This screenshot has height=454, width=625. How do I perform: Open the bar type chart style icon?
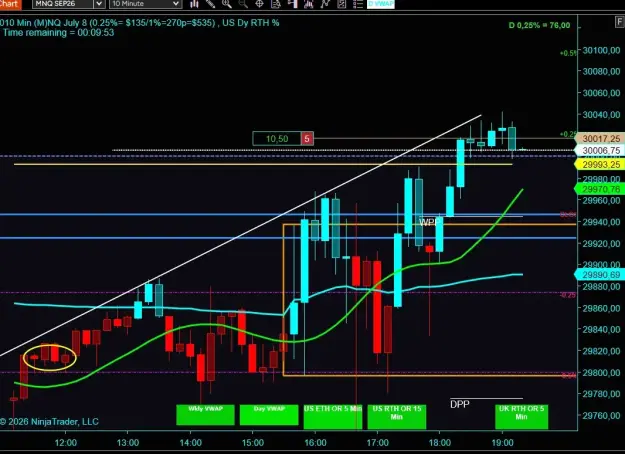[x=194, y=4]
